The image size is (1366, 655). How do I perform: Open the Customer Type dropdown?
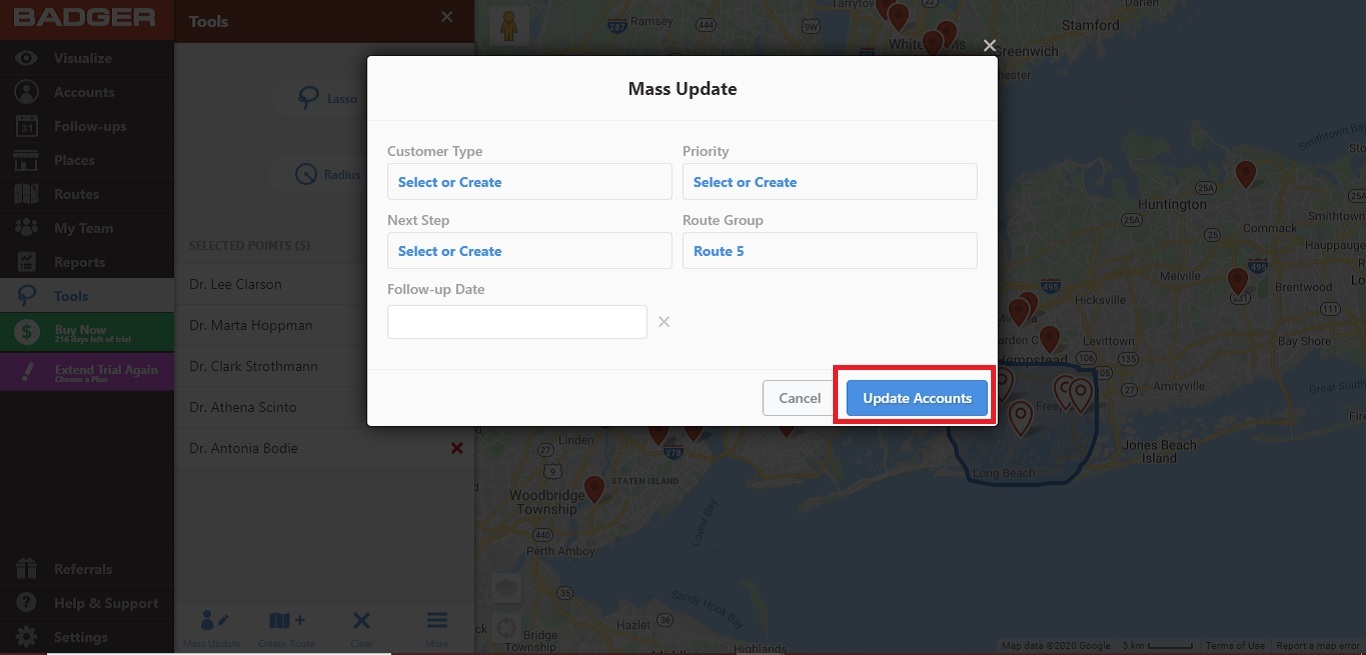530,182
